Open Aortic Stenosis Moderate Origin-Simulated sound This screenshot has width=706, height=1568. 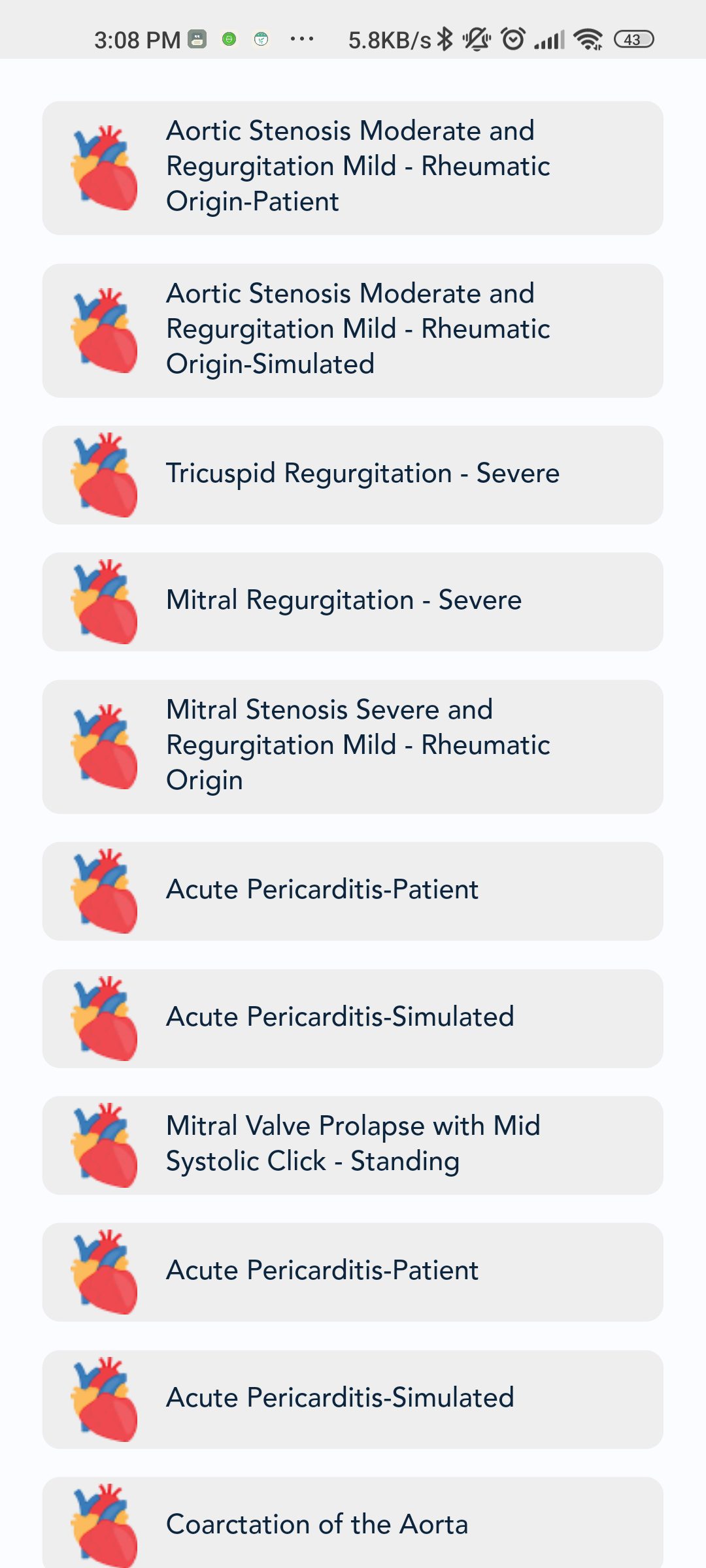[x=358, y=329]
